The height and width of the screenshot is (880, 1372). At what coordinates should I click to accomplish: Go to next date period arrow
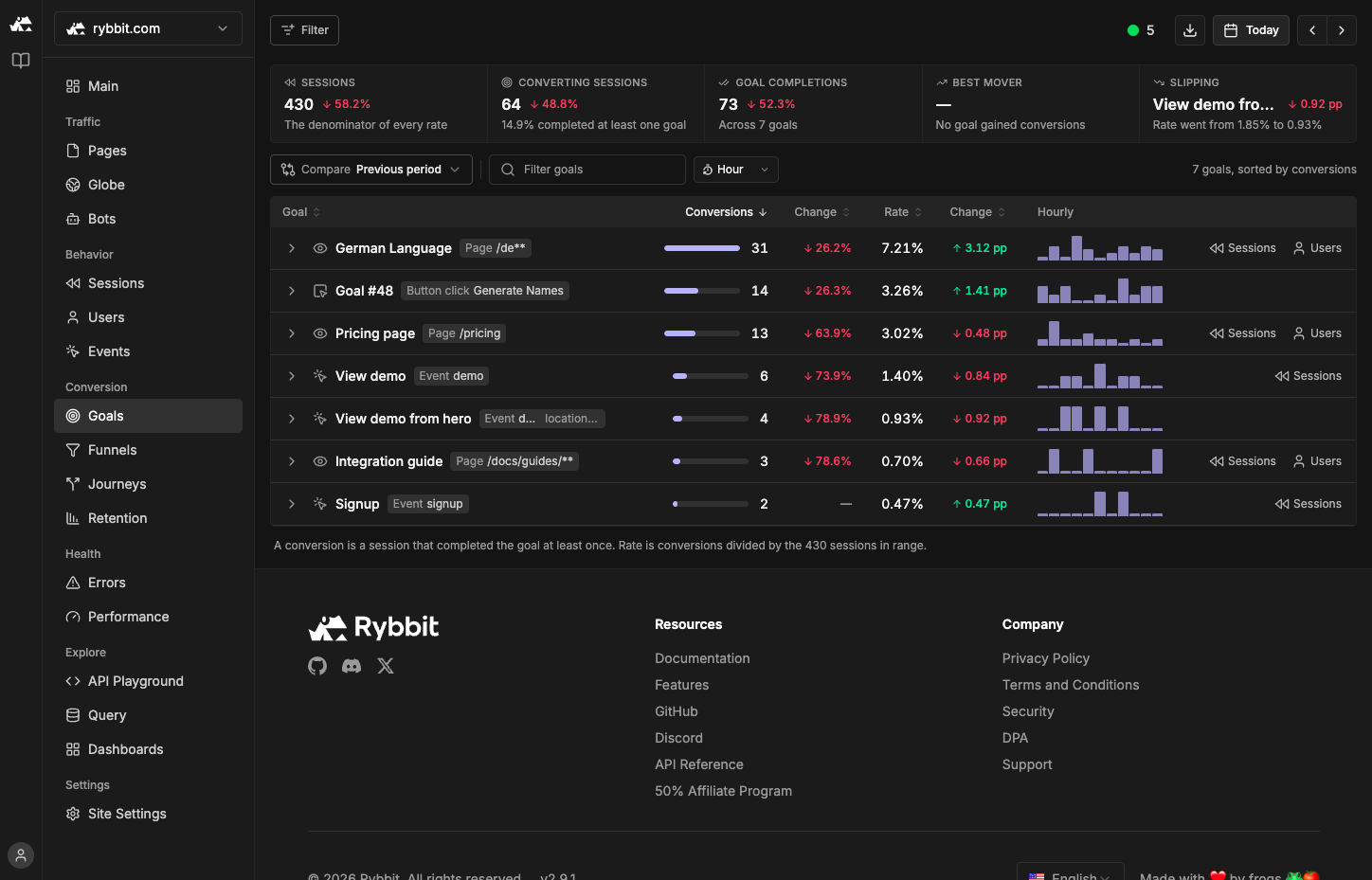pos(1342,30)
